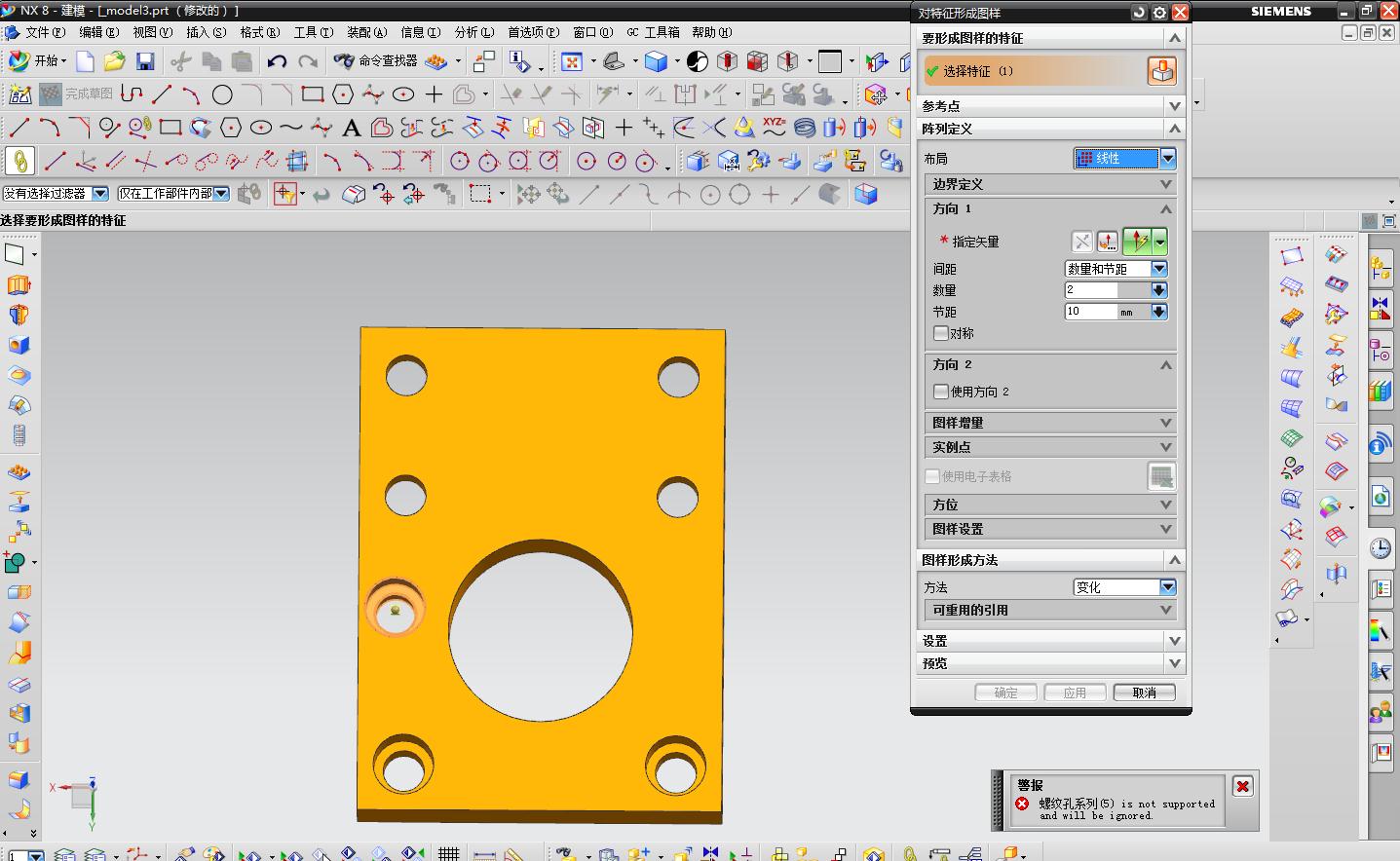The width and height of the screenshot is (1400, 861).
Task: Open the GC 工具箱 menu
Action: [x=653, y=32]
